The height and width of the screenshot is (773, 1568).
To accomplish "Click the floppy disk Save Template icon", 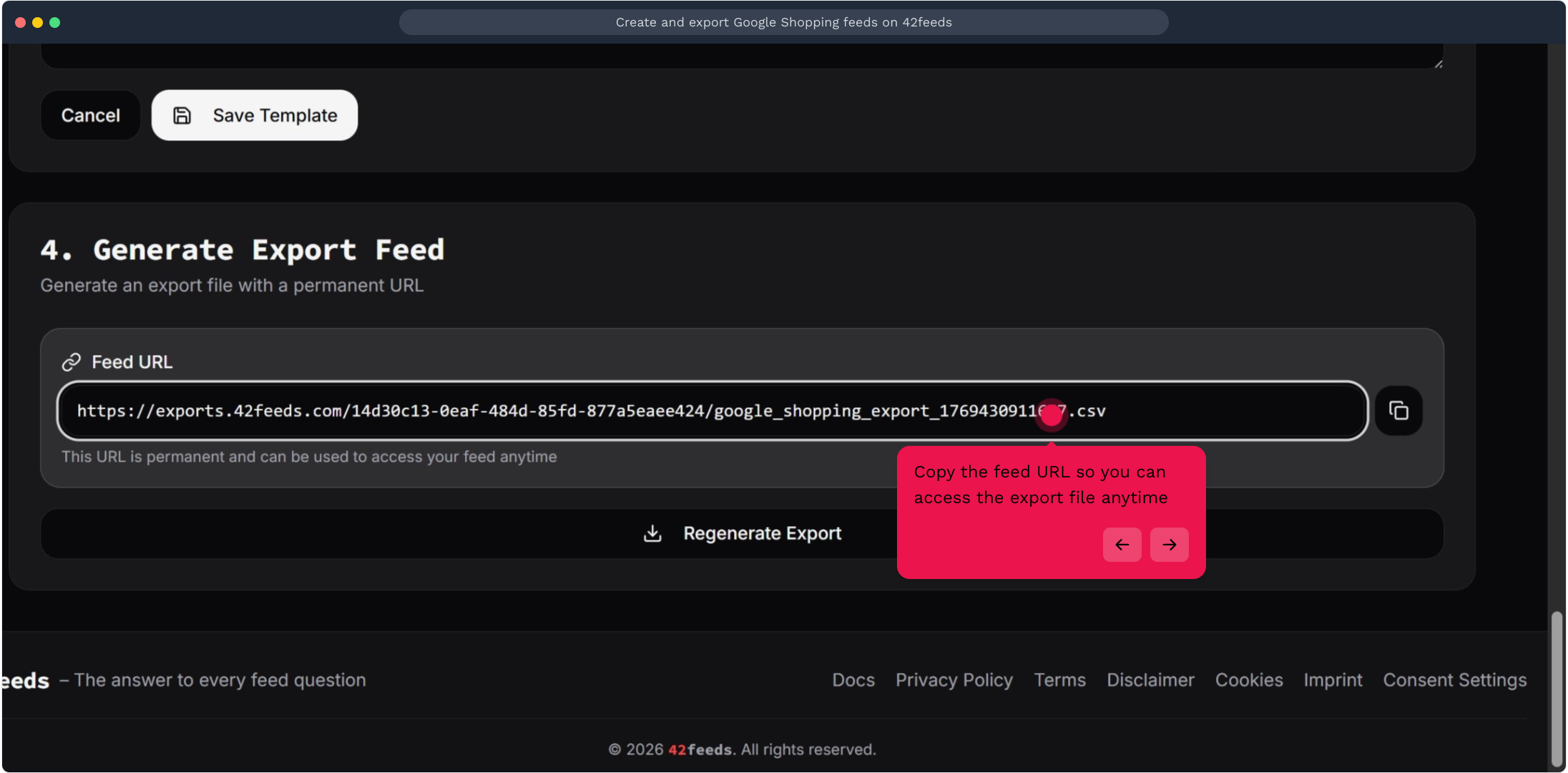I will 182,115.
